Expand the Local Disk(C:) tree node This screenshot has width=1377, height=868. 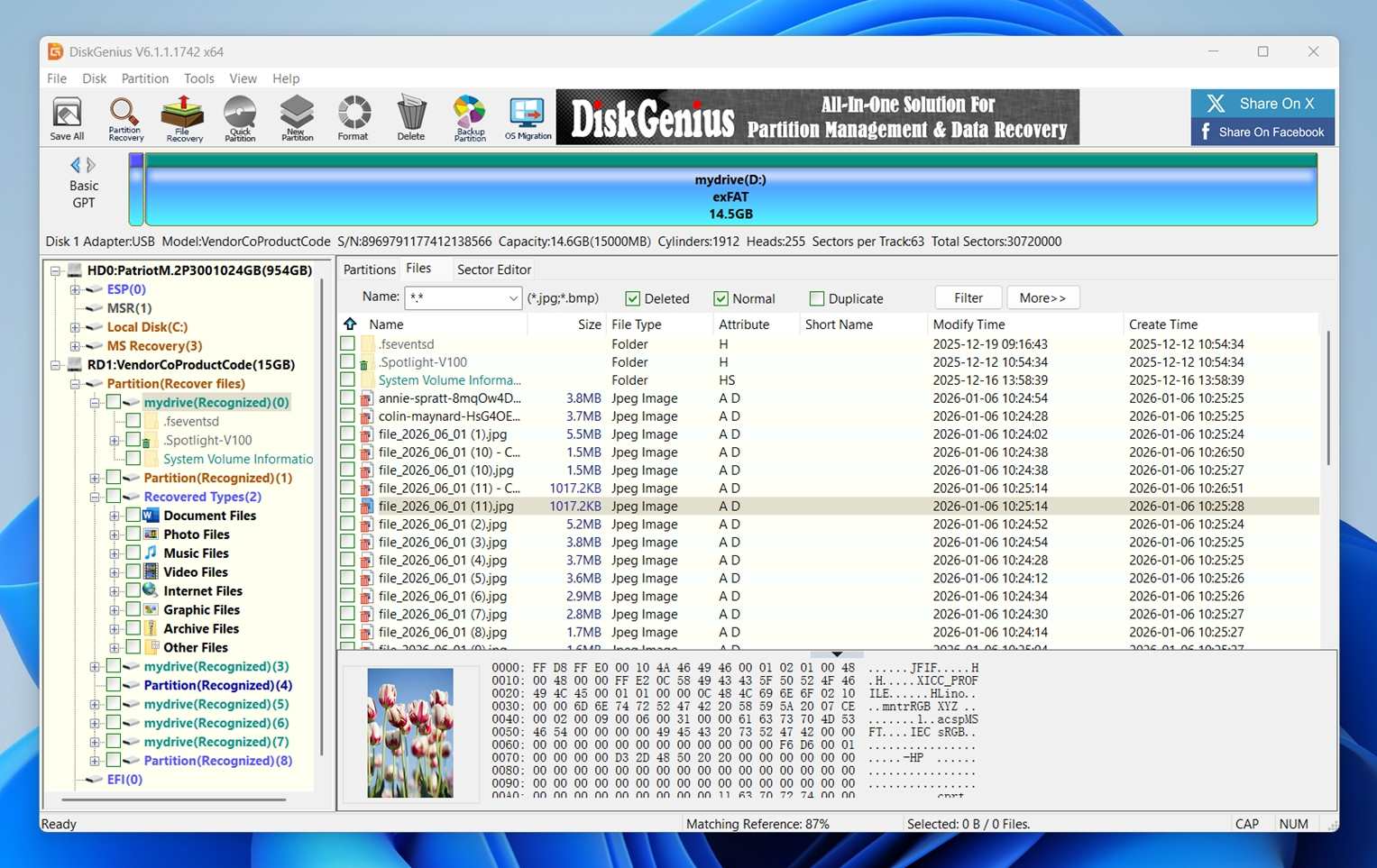[76, 327]
